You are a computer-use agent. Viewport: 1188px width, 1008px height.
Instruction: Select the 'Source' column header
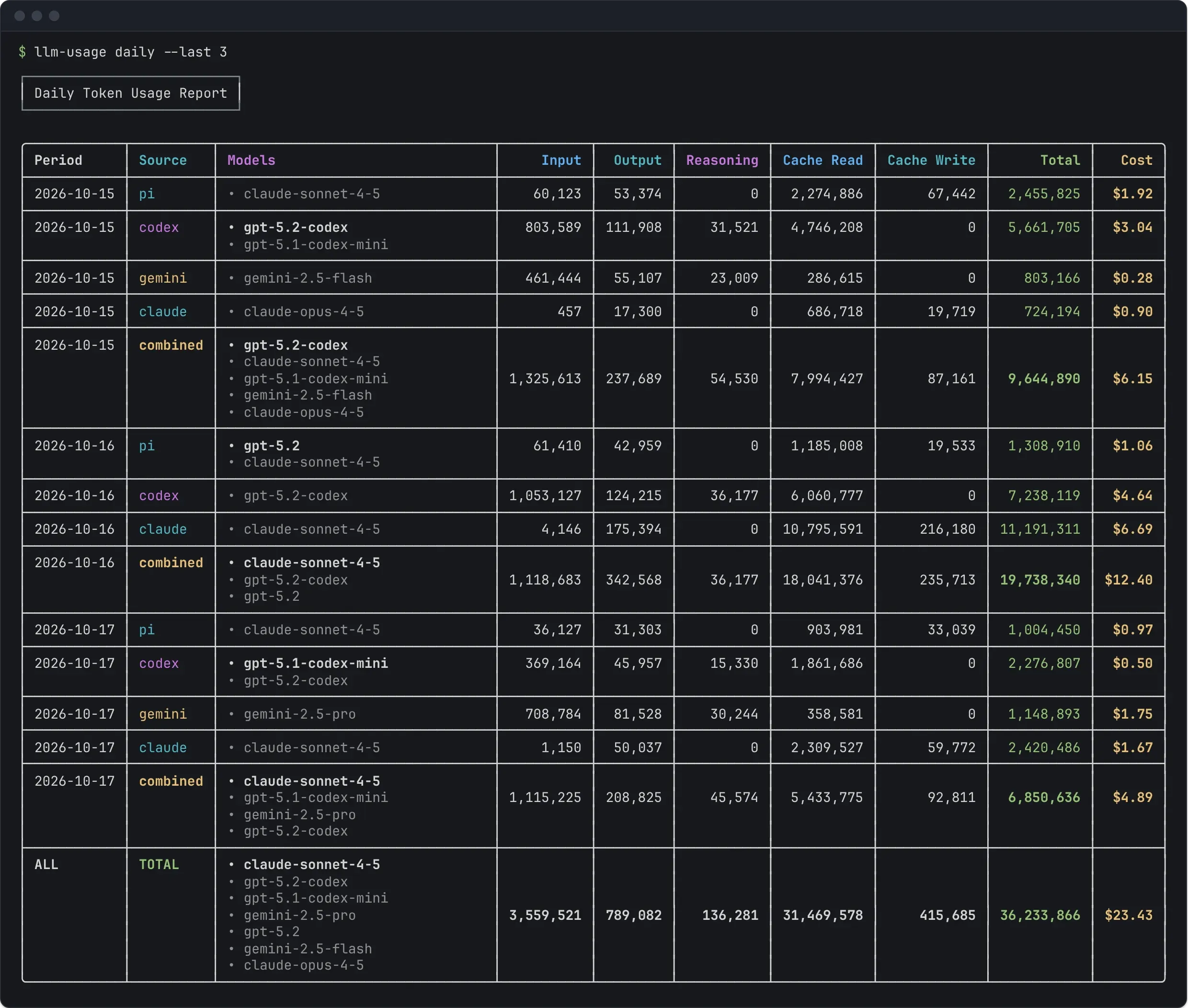[163, 160]
